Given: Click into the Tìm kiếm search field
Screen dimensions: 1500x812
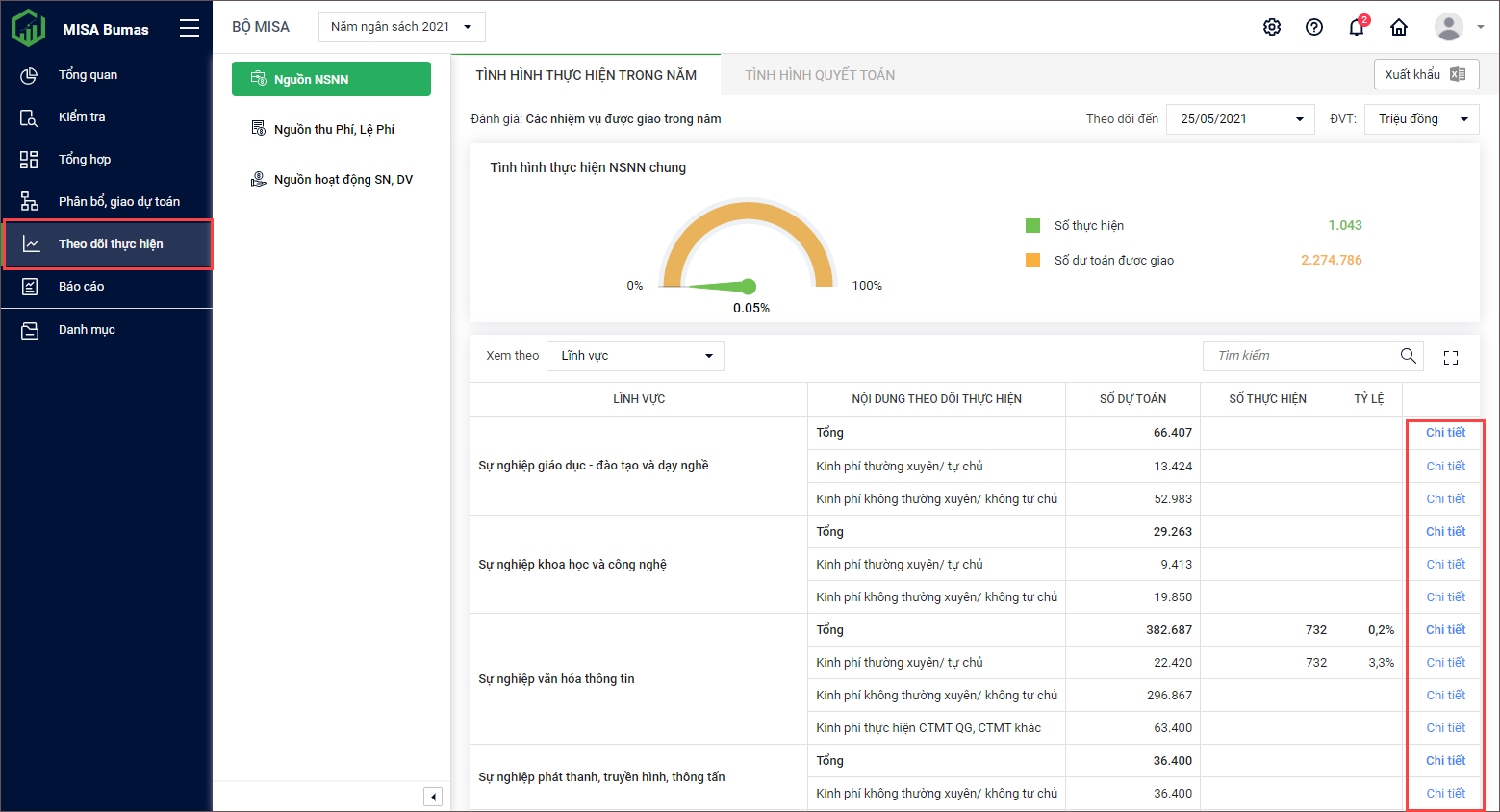Looking at the screenshot, I should pyautogui.click(x=1299, y=356).
